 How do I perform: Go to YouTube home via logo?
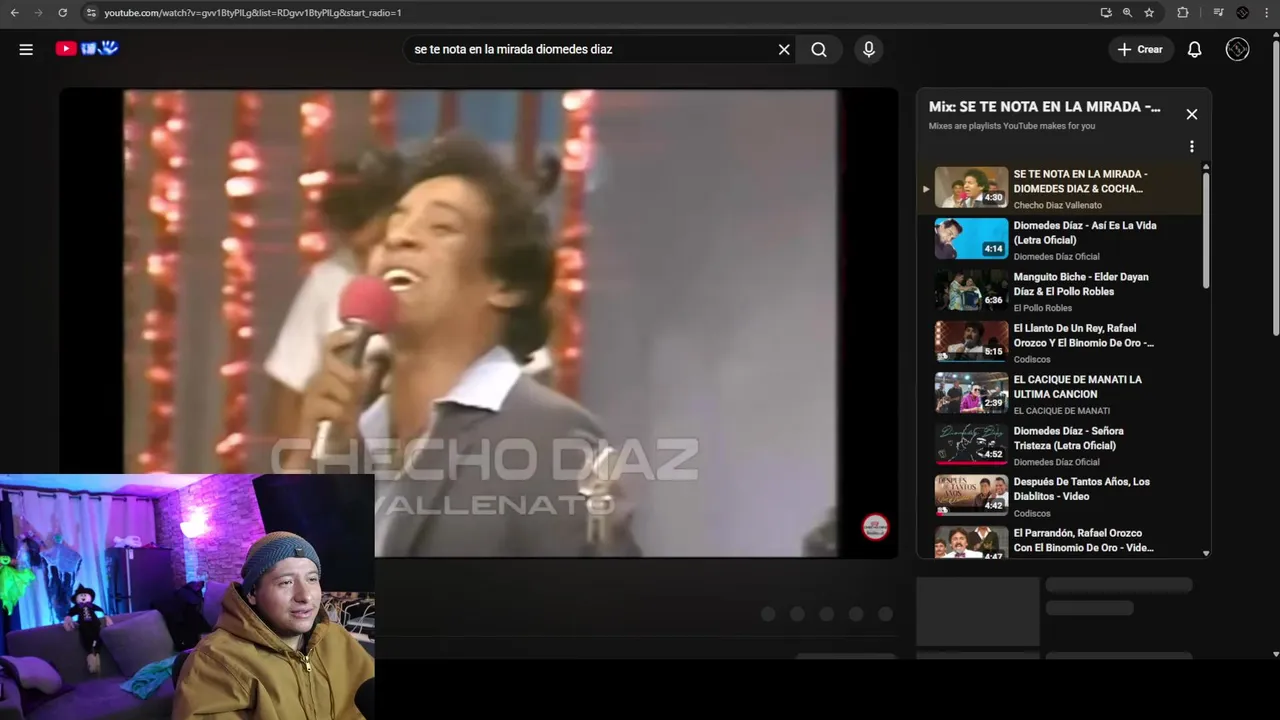[x=87, y=48]
